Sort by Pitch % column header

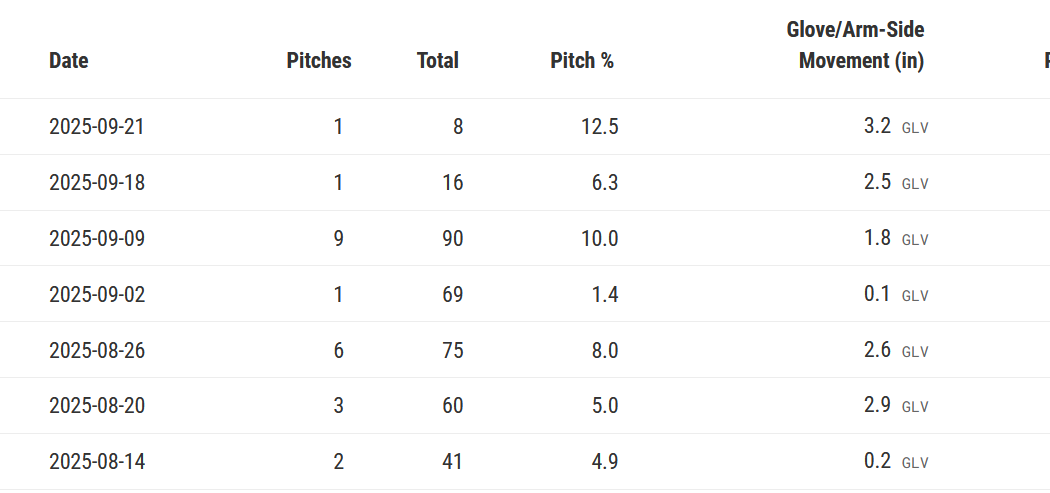(582, 60)
